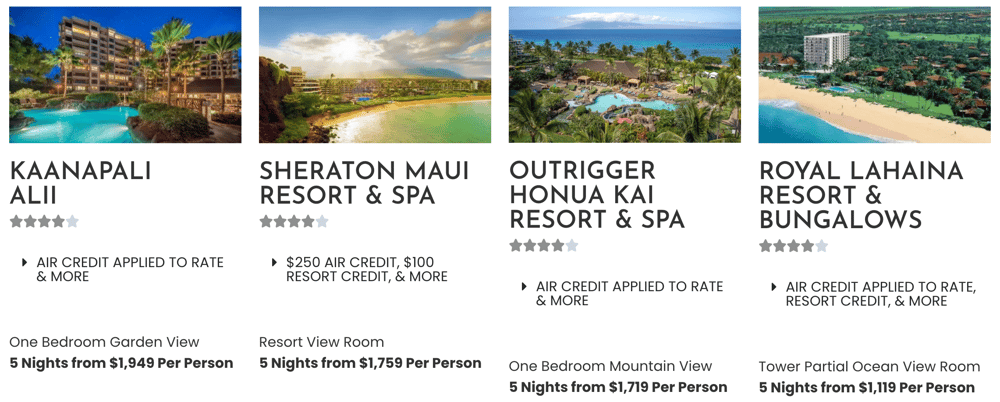Open the Kaanapali Alii hotel title

pos(80,182)
